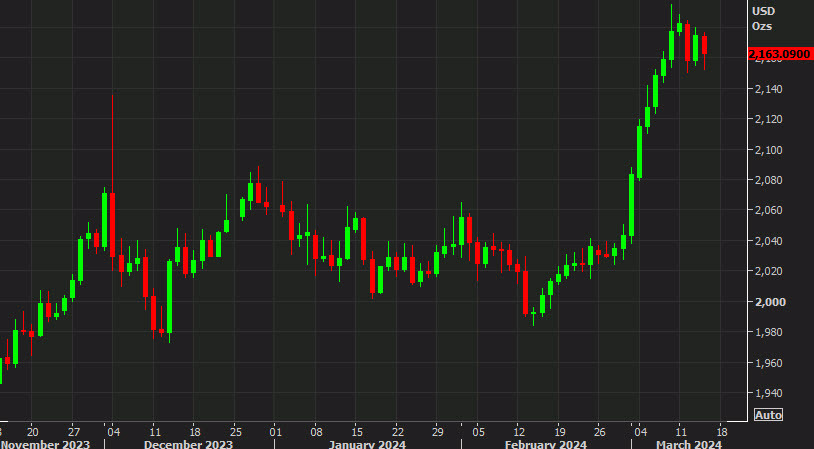Viewport: 814px width, 449px height.
Task: Click the 20 date label on time axis
Action: click(x=32, y=432)
